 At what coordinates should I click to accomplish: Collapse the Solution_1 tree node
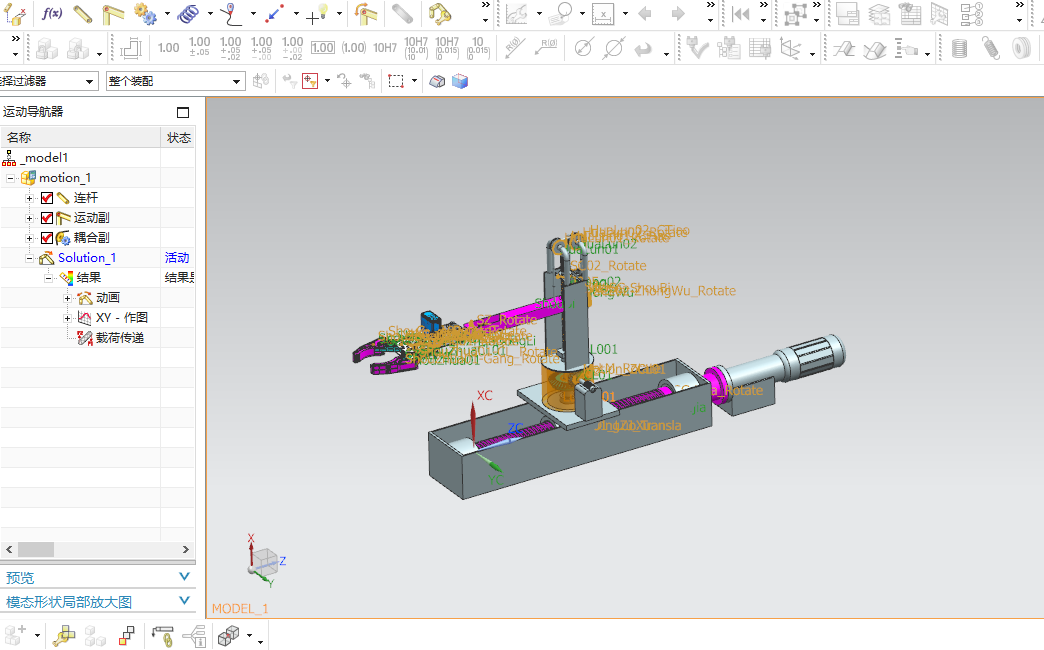pyautogui.click(x=29, y=258)
